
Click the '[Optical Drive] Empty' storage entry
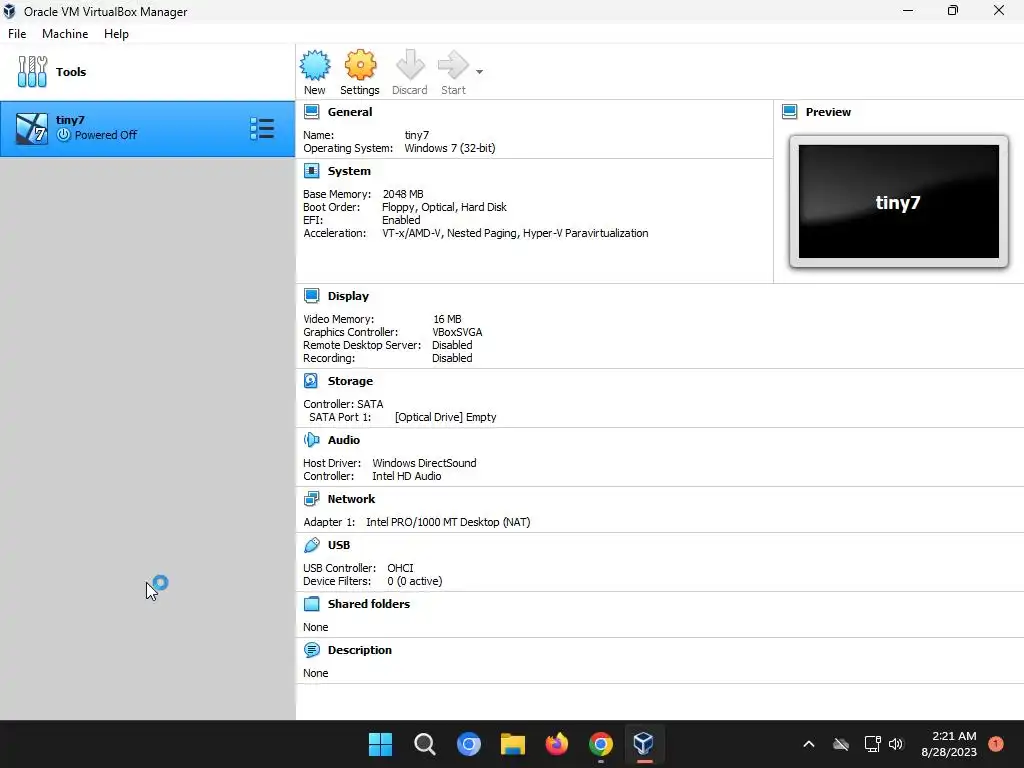[445, 417]
